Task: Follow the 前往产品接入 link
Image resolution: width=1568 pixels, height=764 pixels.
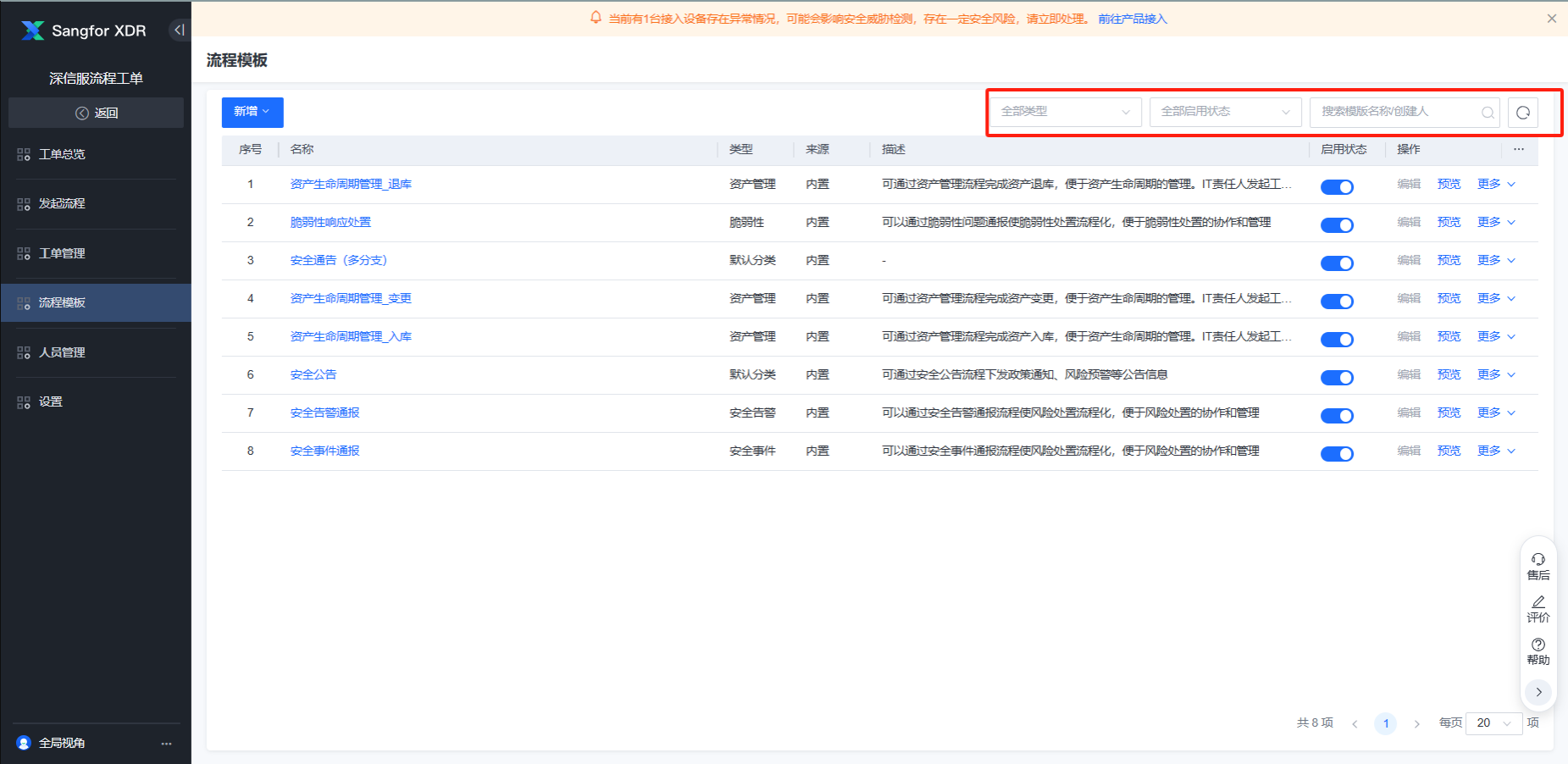Action: point(1132,19)
